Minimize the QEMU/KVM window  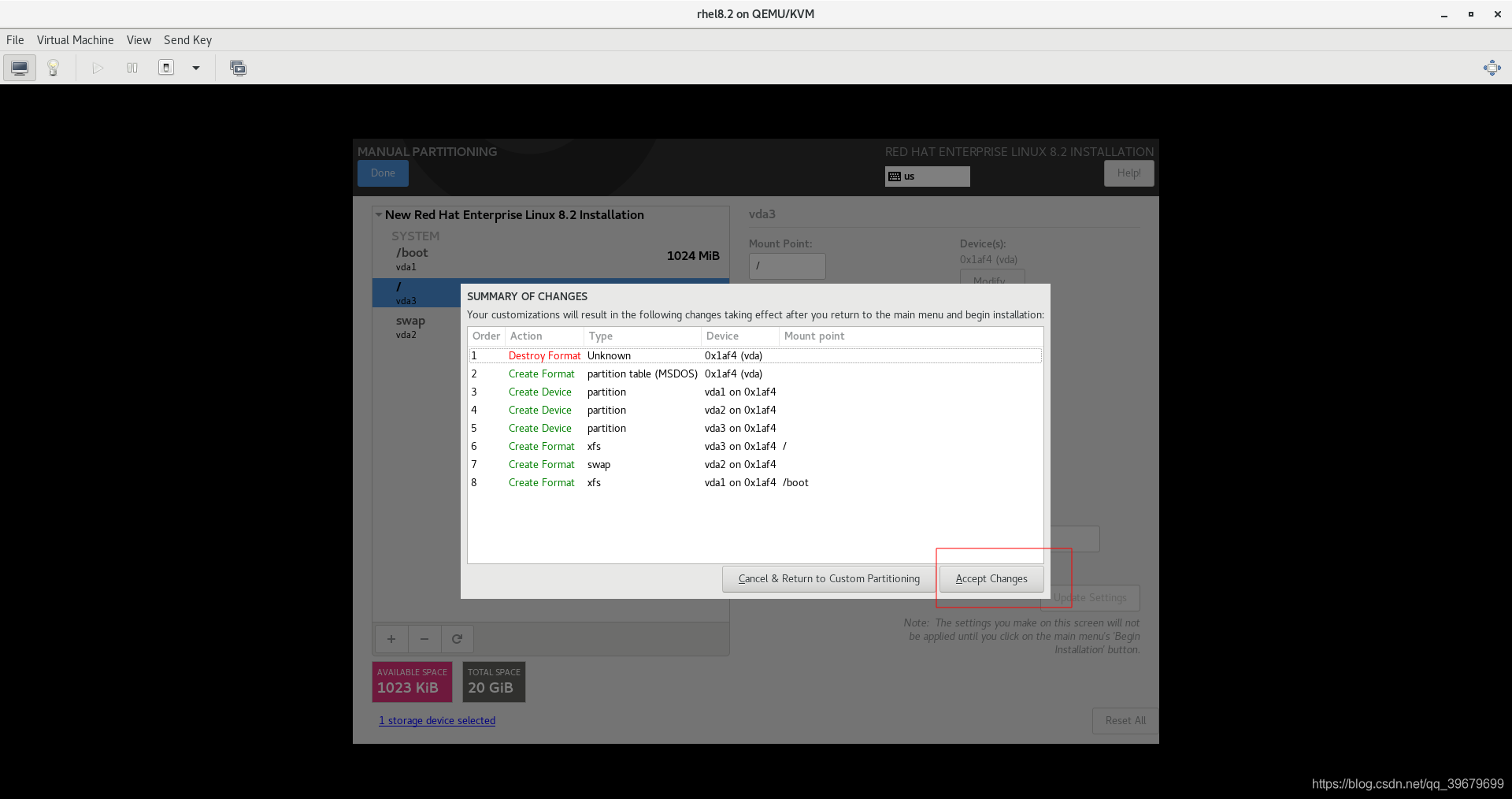click(x=1444, y=14)
